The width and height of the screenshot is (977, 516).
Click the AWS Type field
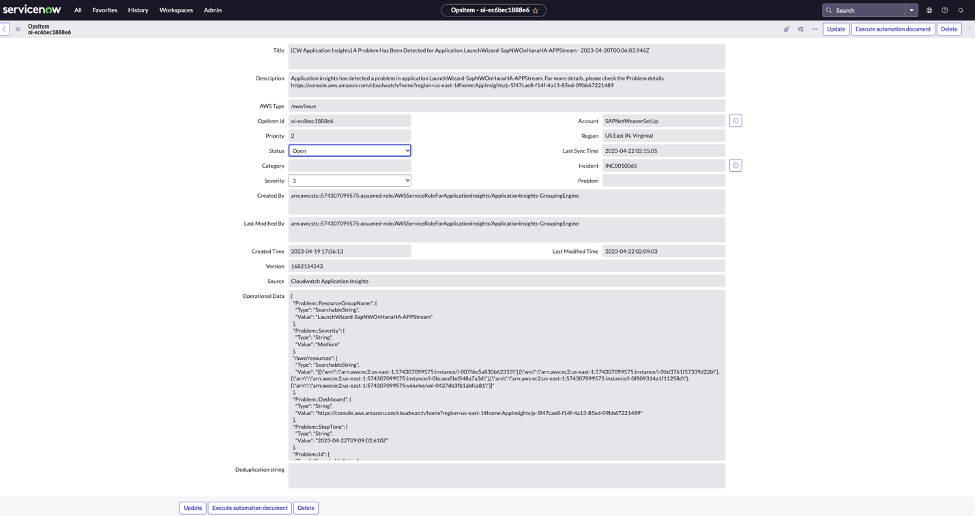click(x=507, y=106)
